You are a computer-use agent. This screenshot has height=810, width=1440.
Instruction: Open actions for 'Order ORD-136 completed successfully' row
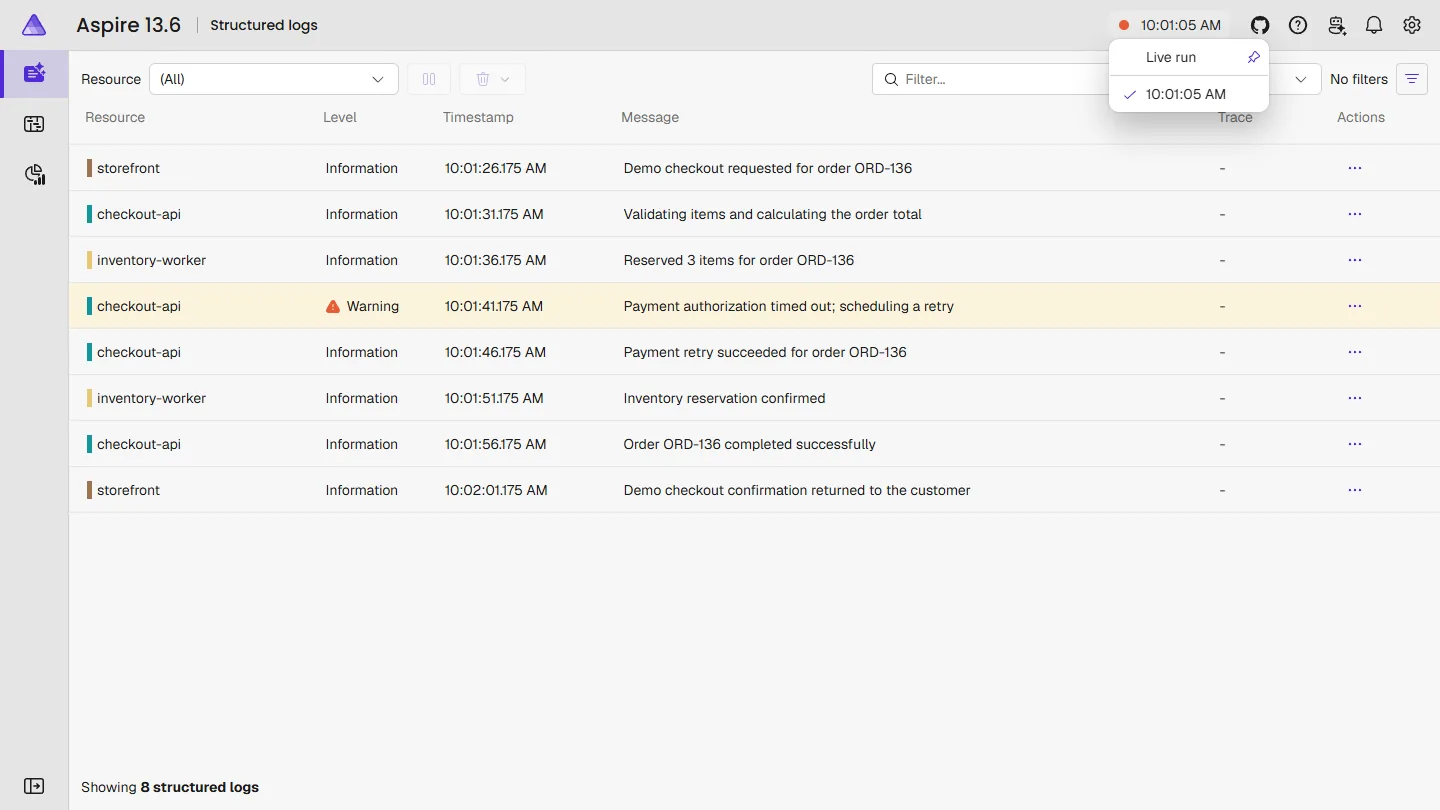(1355, 444)
